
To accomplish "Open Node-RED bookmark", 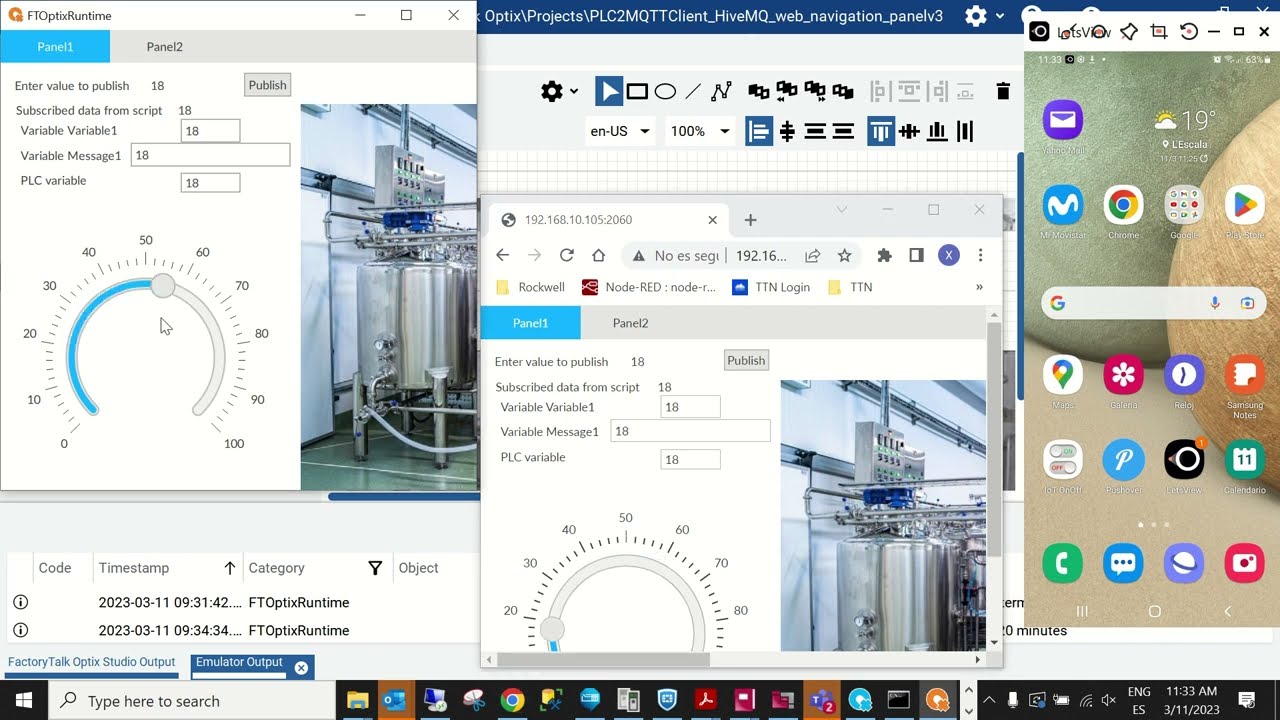I will tap(649, 287).
